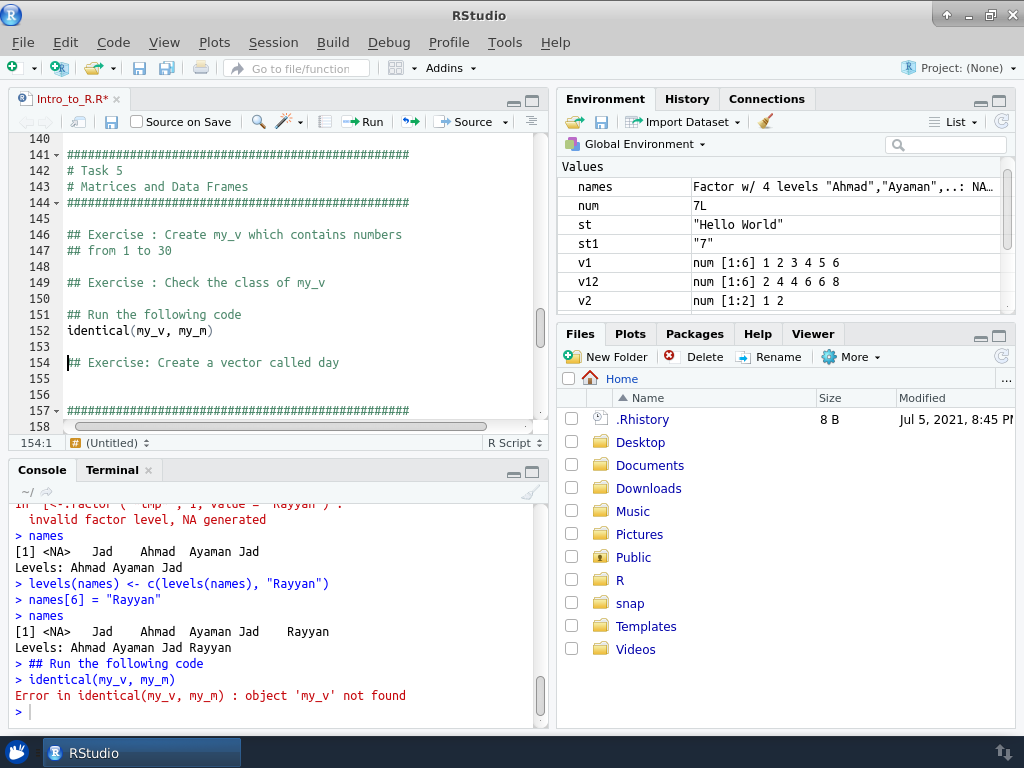This screenshot has height=768, width=1024.
Task: Switch to the History tab
Action: [687, 99]
